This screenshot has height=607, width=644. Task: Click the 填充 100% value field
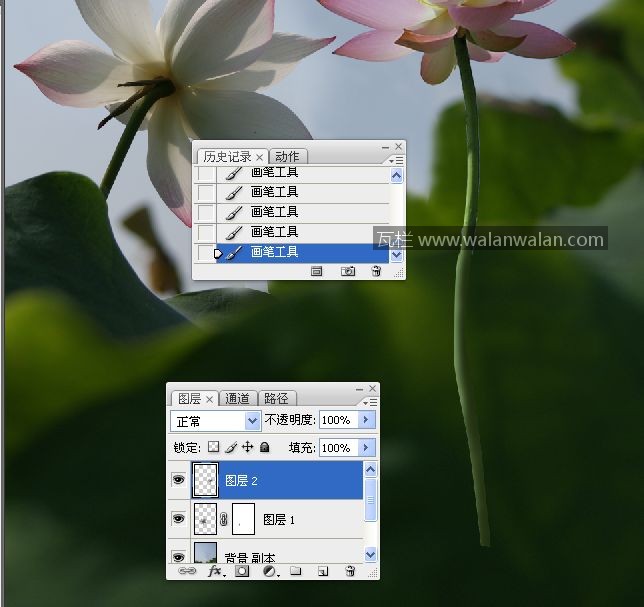tap(338, 447)
